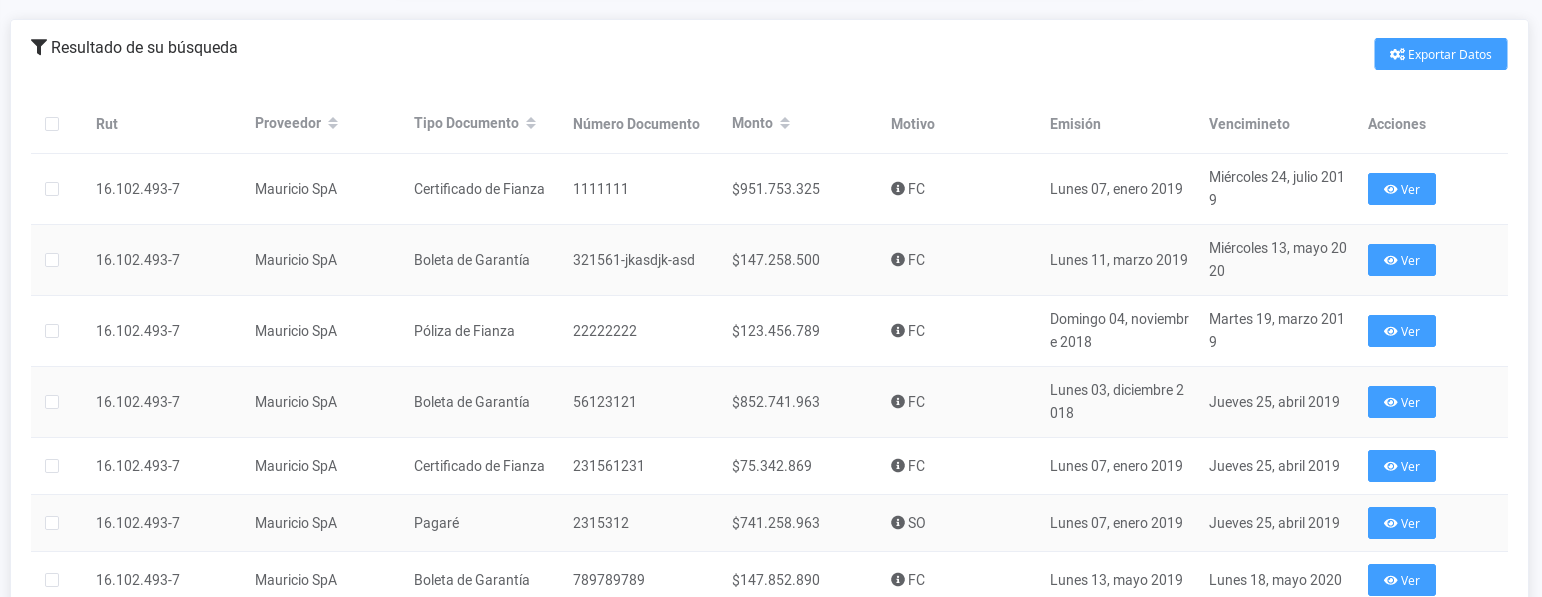1542x597 pixels.
Task: Click info icon in the $852.741.963 row
Action: coord(897,402)
